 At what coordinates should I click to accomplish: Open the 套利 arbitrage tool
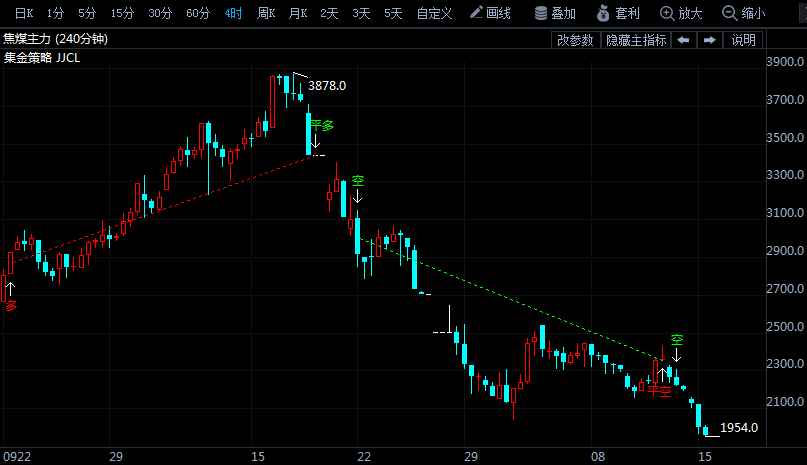[x=618, y=13]
